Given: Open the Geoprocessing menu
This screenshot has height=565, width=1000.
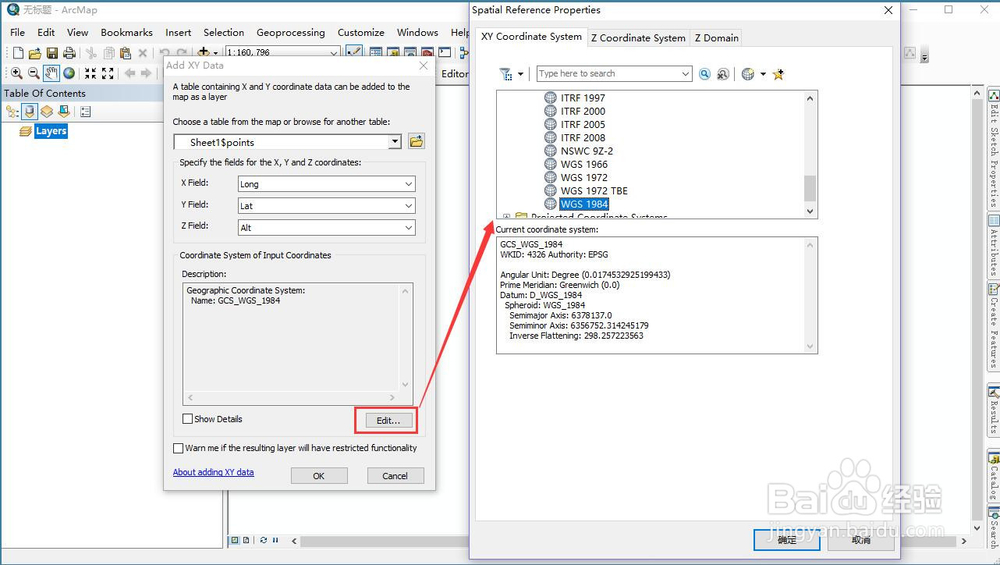Looking at the screenshot, I should [x=290, y=33].
